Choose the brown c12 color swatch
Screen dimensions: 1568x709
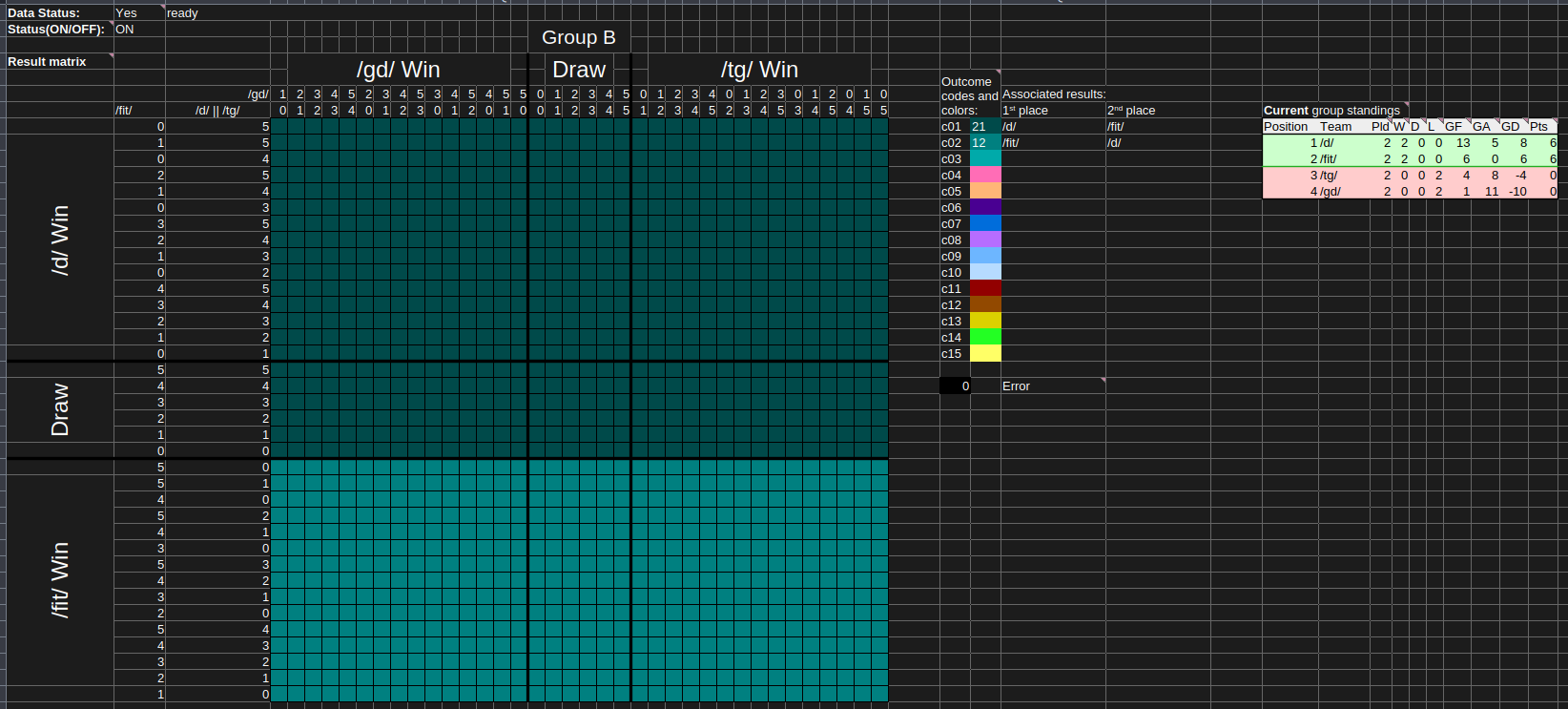point(985,305)
